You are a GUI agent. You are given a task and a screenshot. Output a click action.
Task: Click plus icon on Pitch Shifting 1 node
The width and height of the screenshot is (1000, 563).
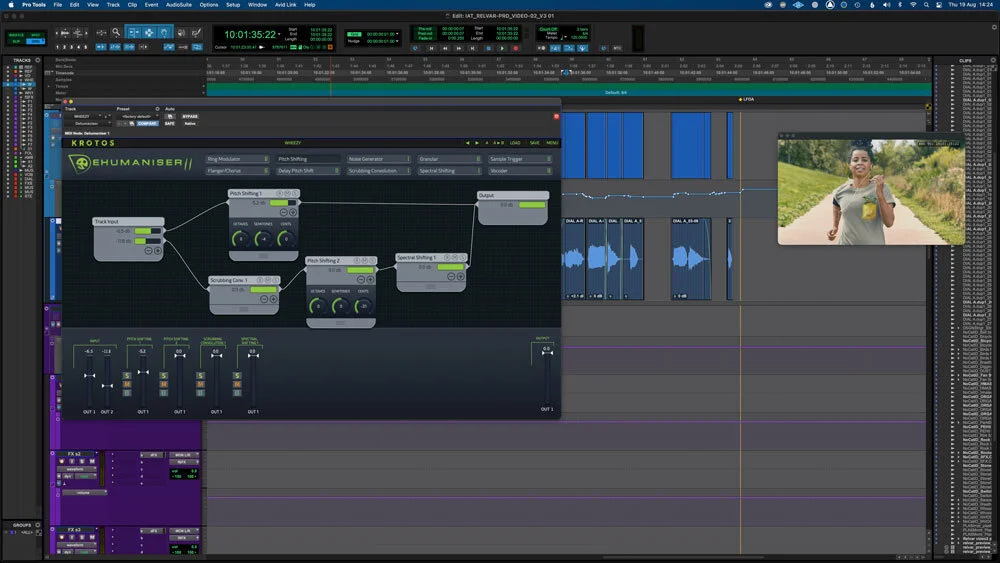293,212
